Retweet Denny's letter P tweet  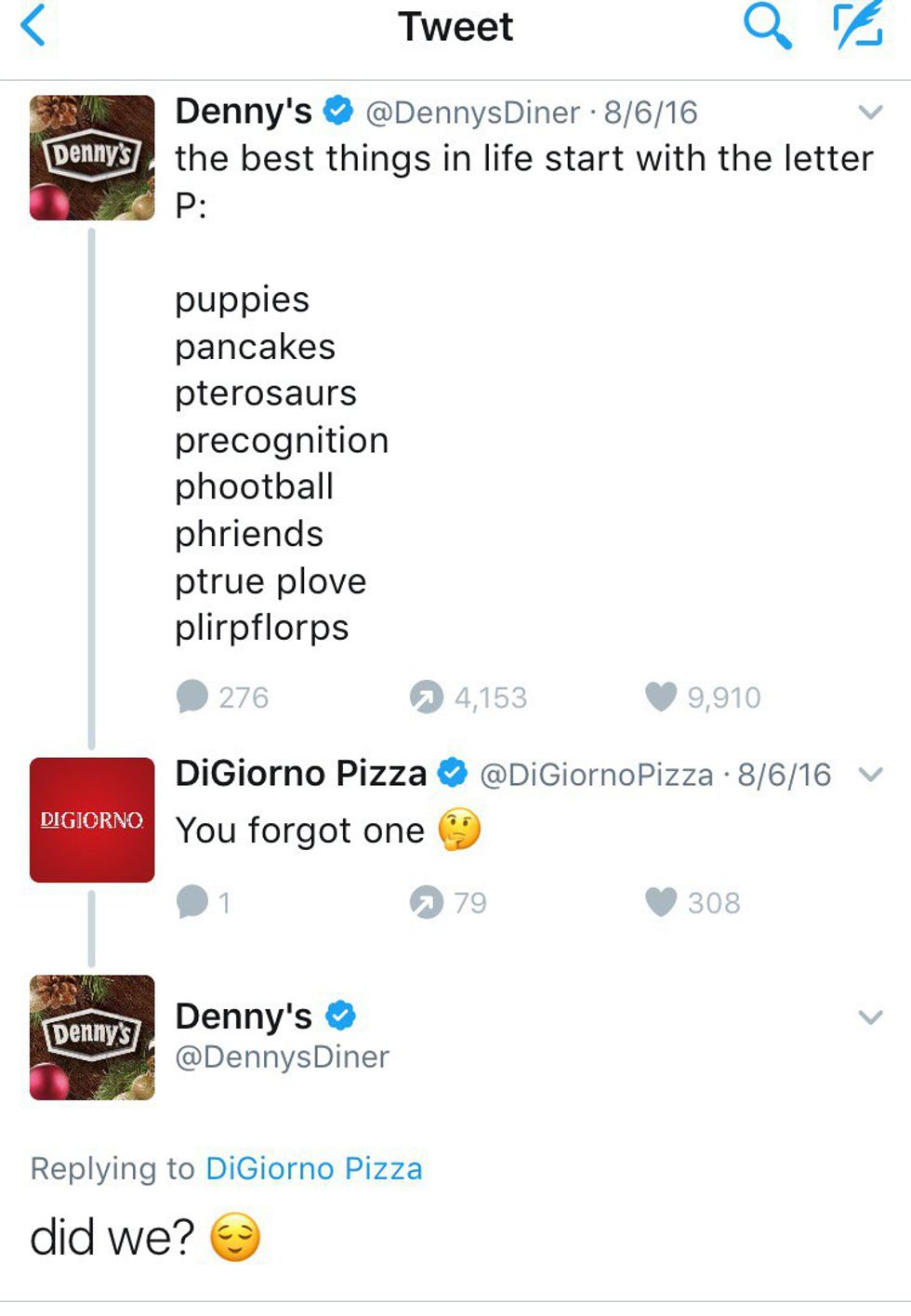coord(427,697)
